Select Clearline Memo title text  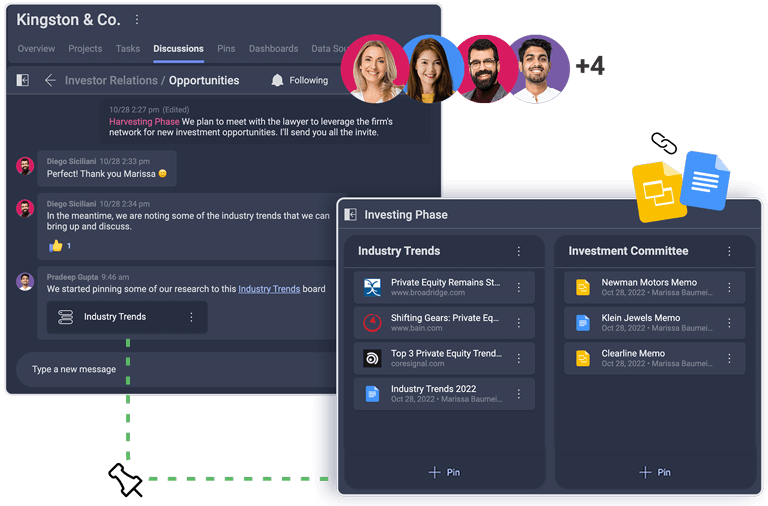[x=633, y=353]
